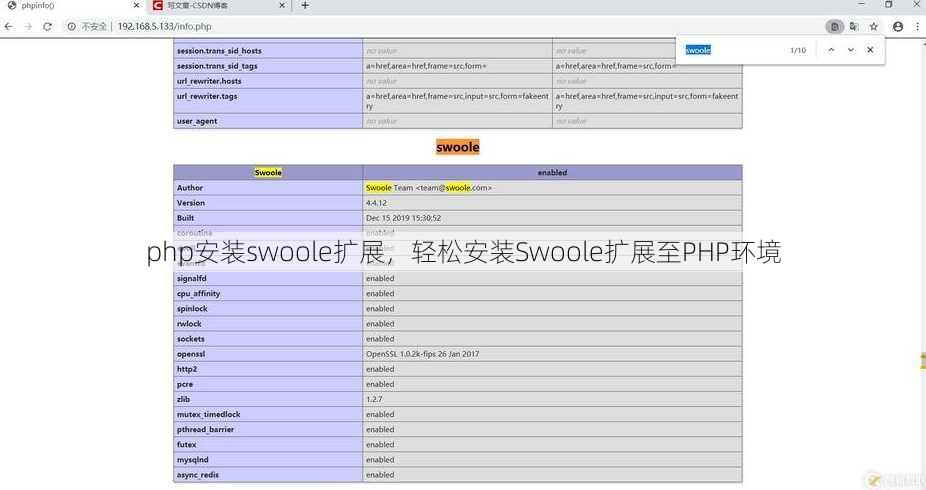
Task: Close the find bar
Action: tap(870, 50)
